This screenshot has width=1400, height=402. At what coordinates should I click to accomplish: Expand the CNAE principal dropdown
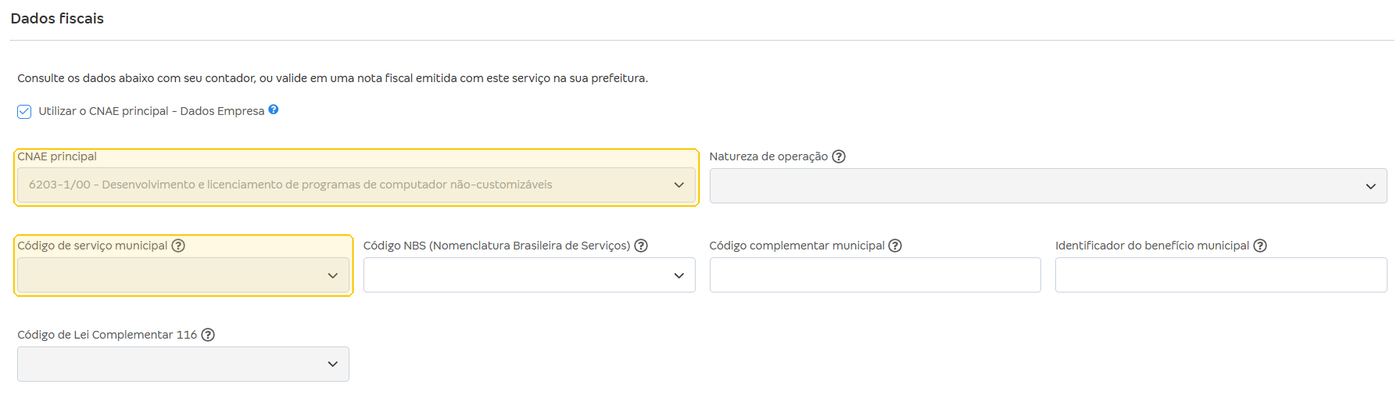[x=357, y=185]
